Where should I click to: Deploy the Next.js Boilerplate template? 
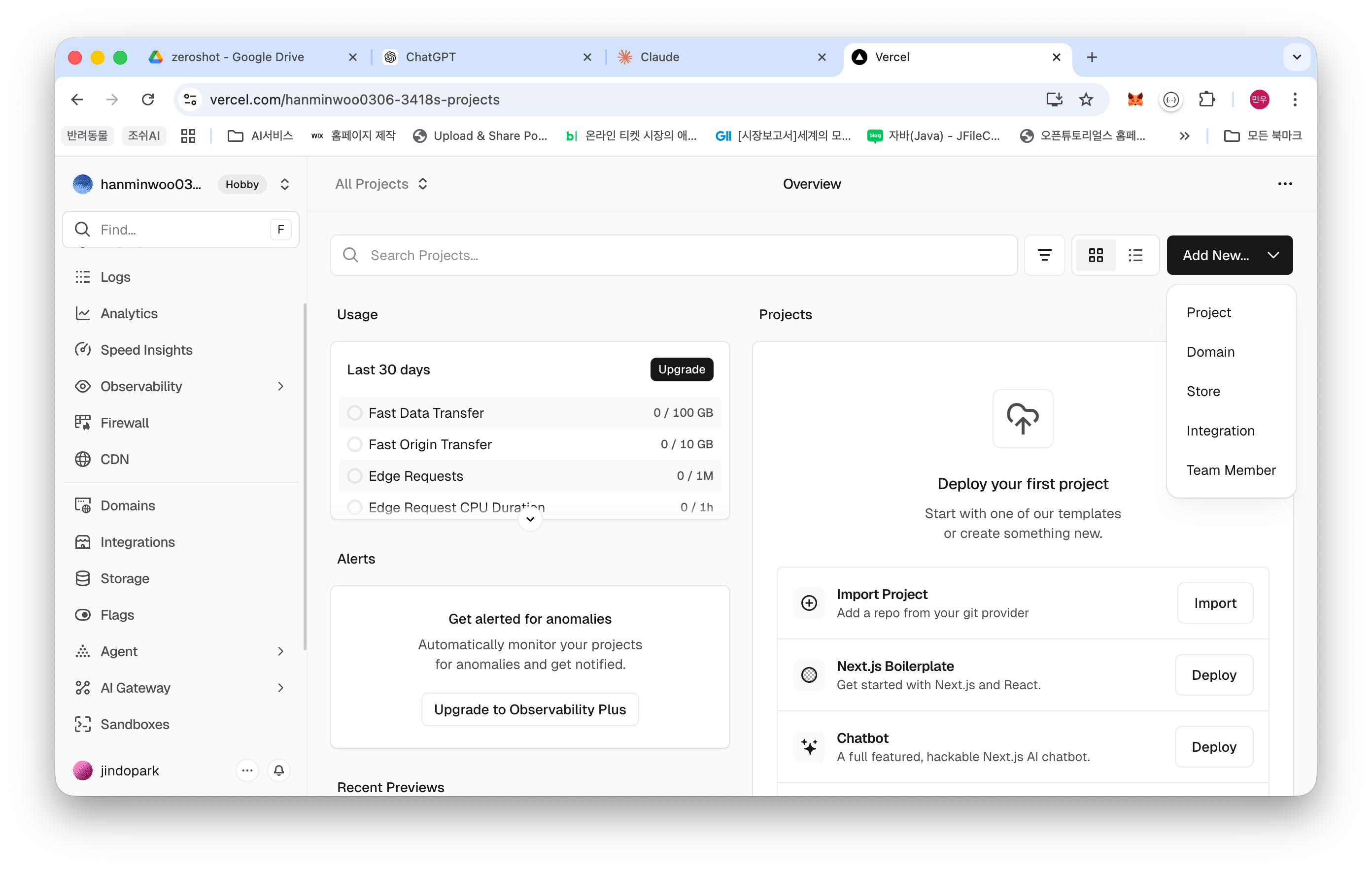(1214, 675)
